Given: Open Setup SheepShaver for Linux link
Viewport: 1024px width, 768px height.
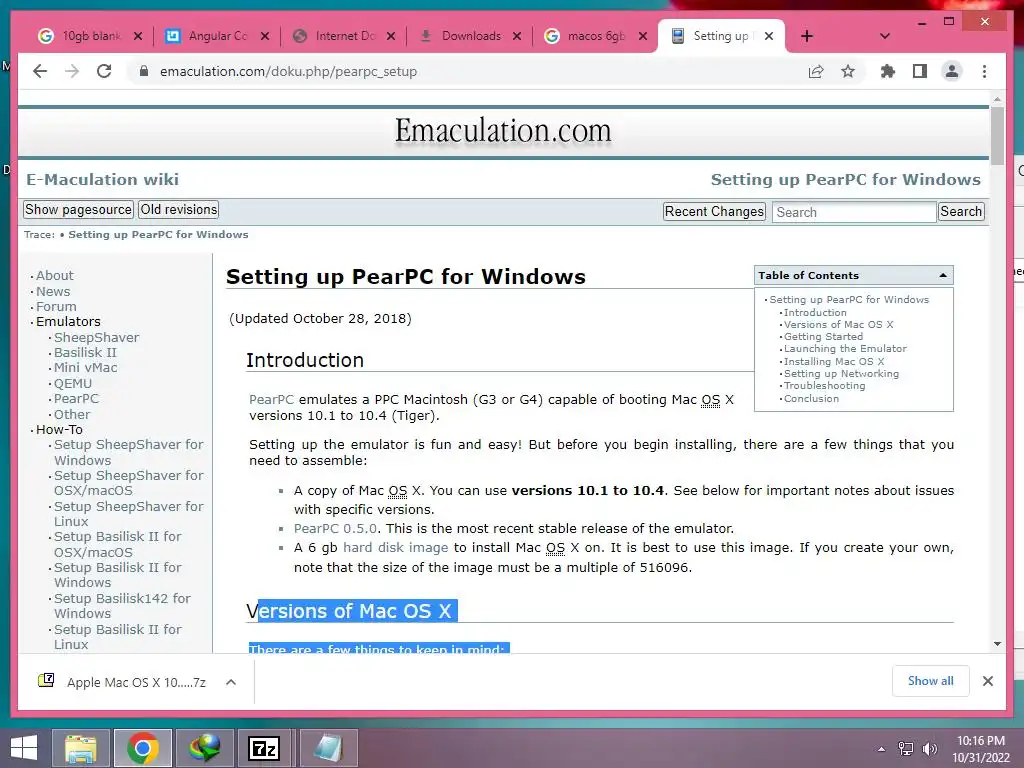Looking at the screenshot, I should click(129, 513).
